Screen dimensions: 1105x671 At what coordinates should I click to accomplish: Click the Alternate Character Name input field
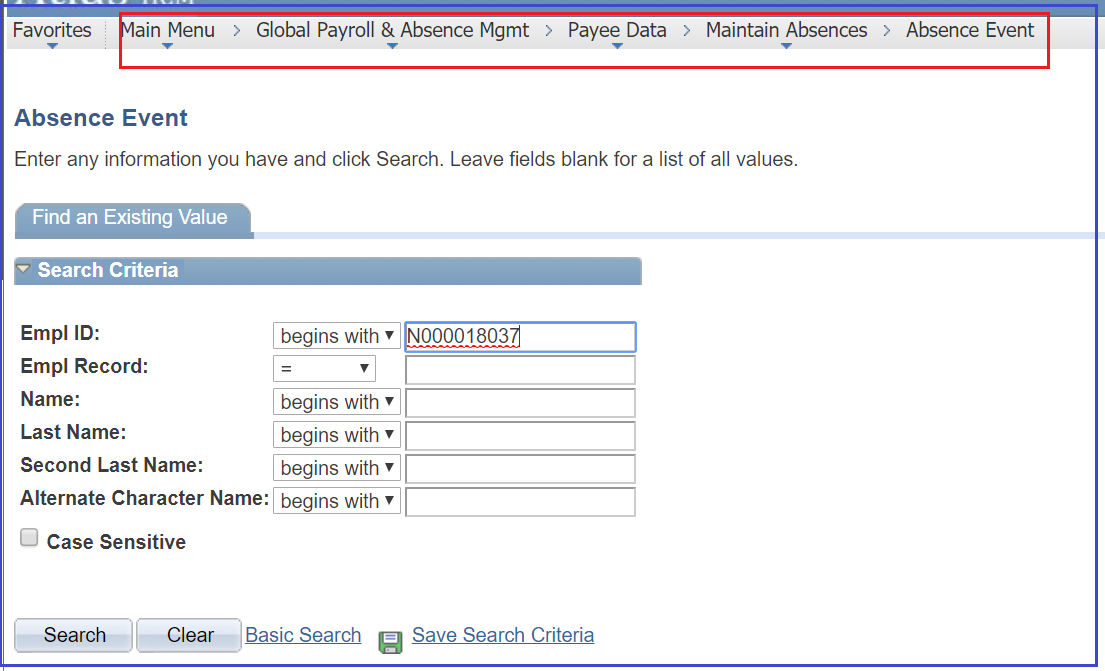[521, 503]
